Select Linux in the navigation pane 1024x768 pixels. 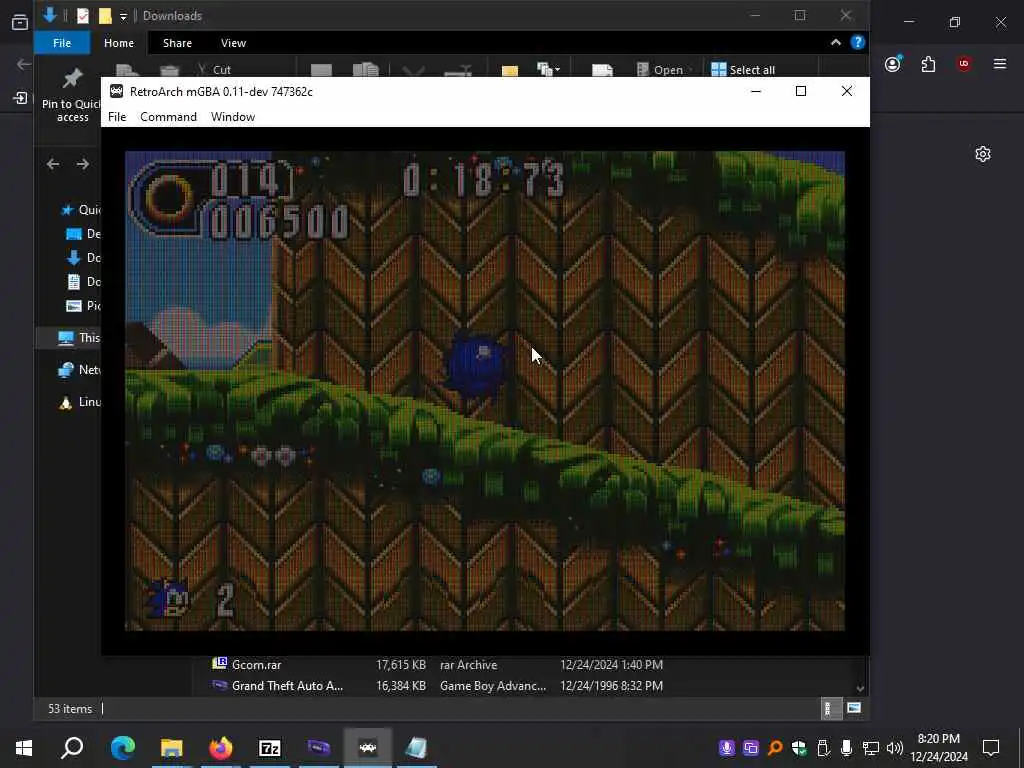79,402
